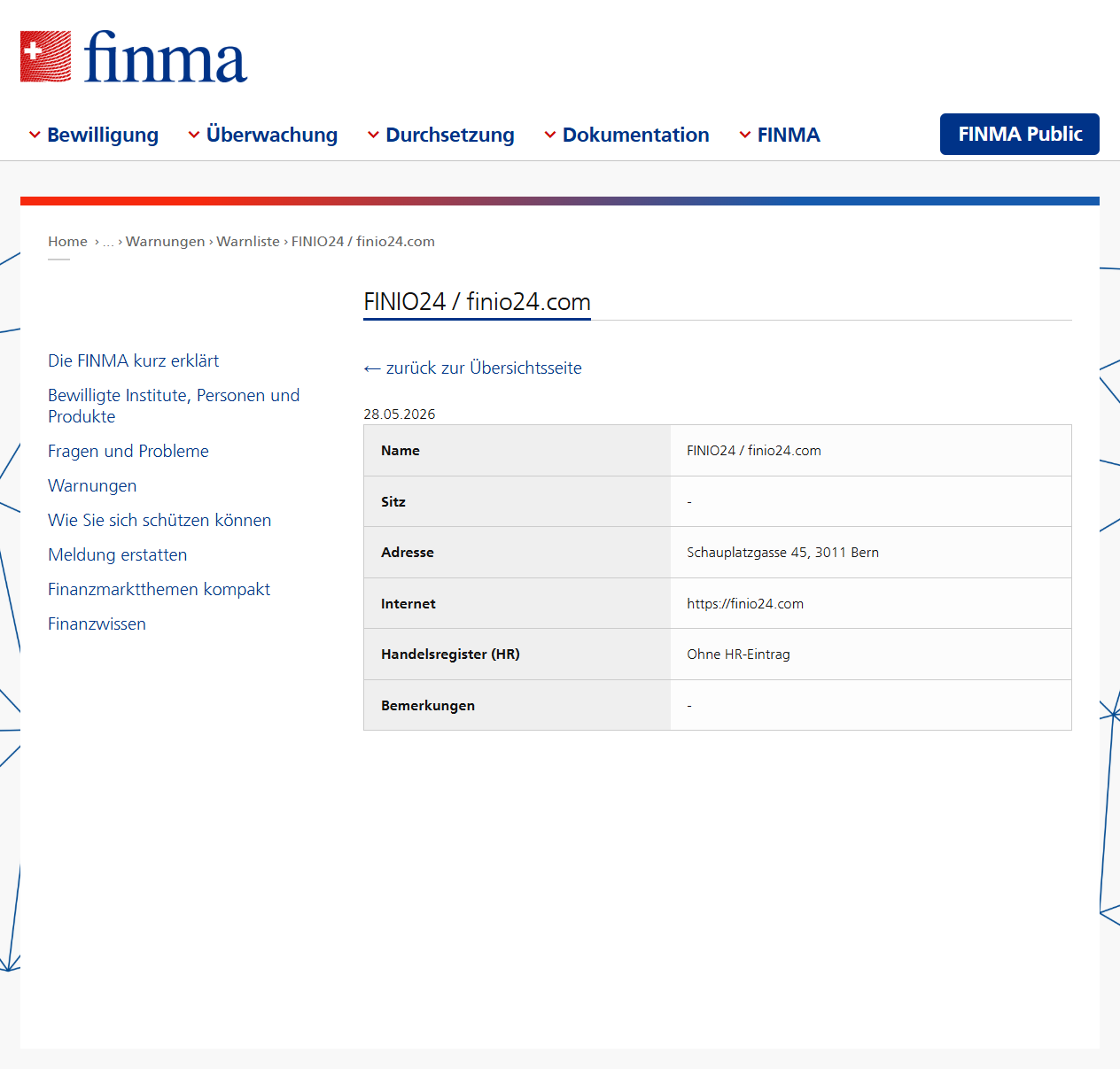The image size is (1120, 1069).
Task: Click the Sitz row label
Action: point(393,501)
